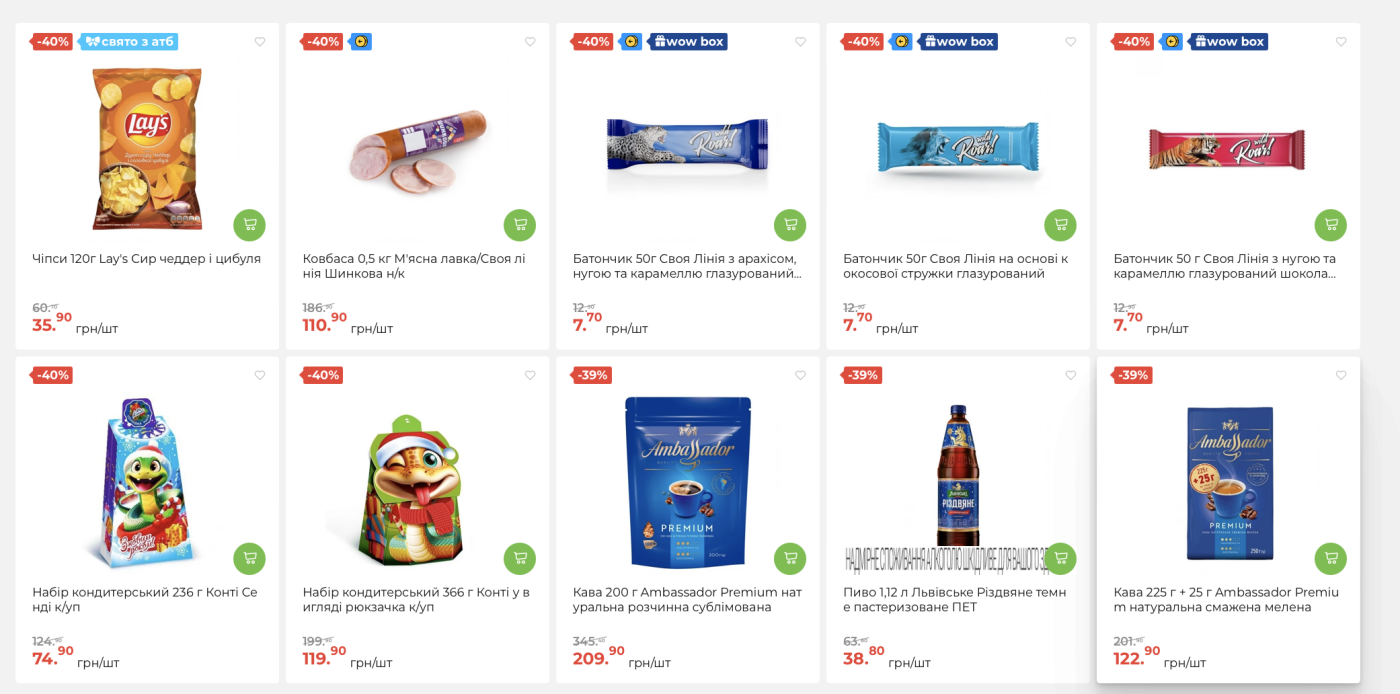
Task: Click the -39% badge on beer card
Action: 861,376
